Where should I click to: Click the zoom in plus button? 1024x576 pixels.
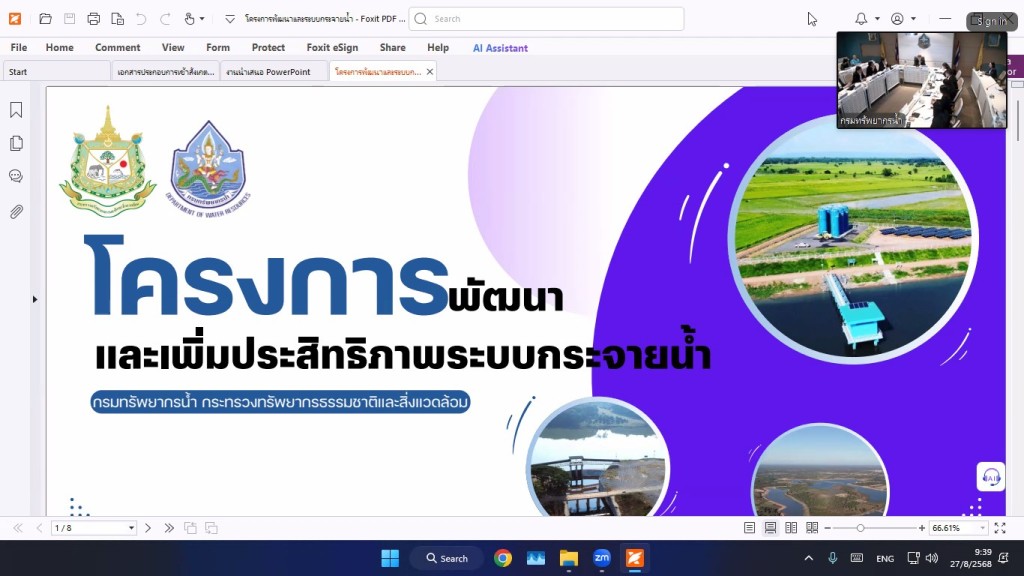coord(921,528)
